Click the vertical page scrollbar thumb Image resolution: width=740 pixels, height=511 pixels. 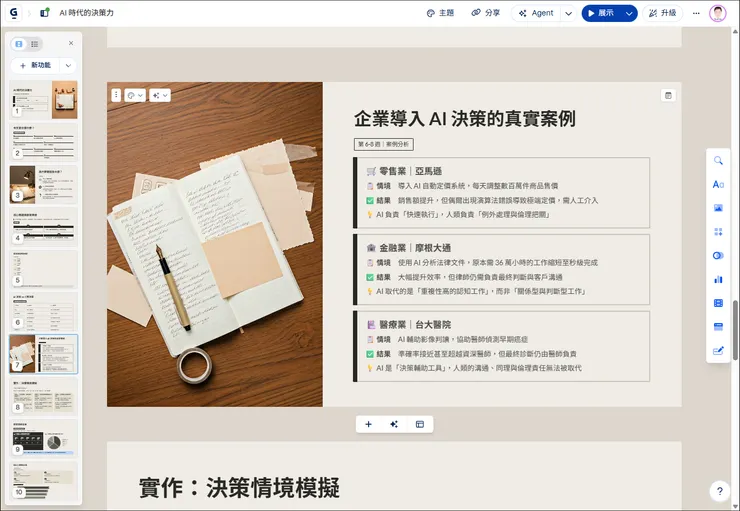click(735, 330)
